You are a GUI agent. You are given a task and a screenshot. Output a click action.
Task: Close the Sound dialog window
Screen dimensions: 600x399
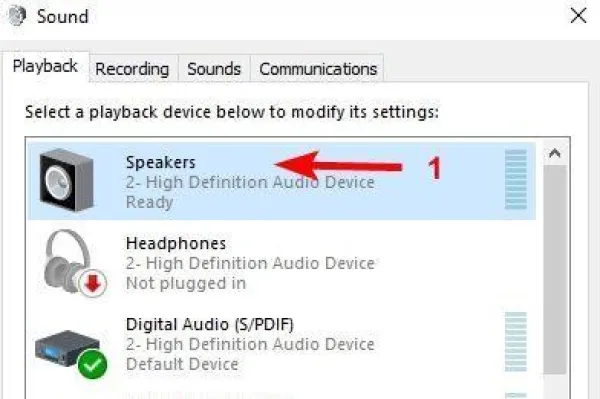coord(578,16)
